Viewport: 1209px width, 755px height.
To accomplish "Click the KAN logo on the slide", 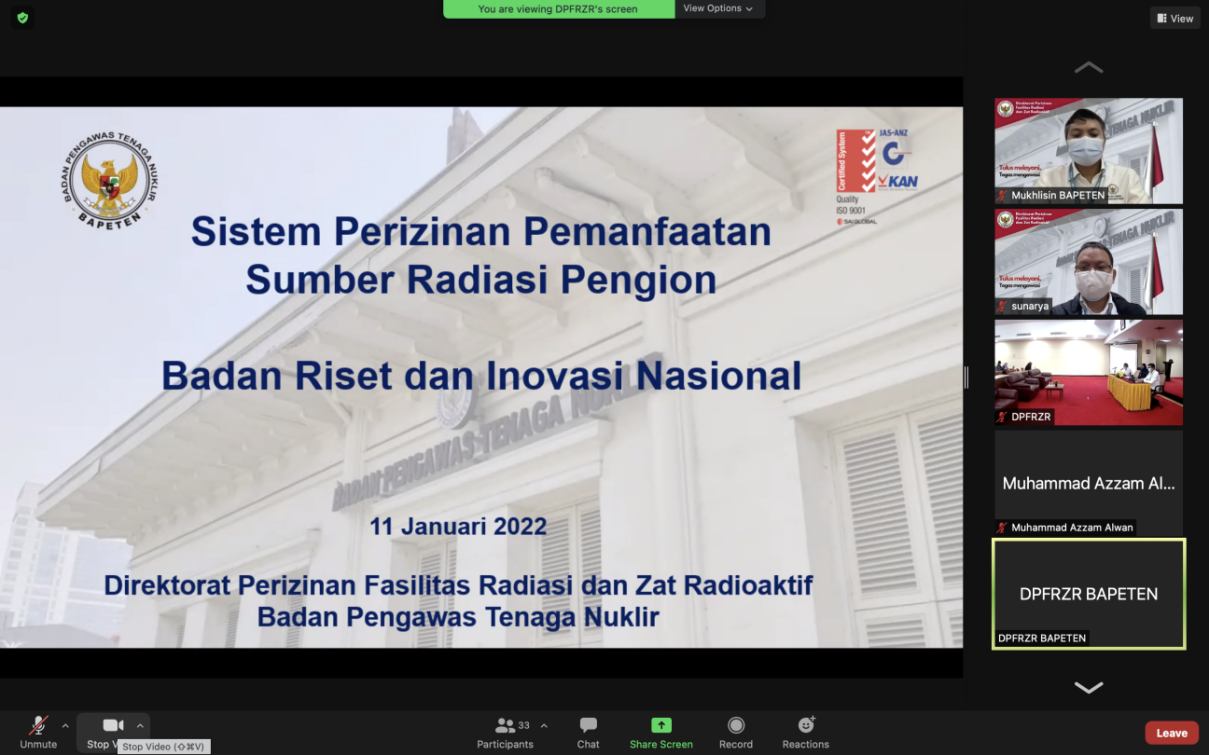I will pyautogui.click(x=897, y=182).
